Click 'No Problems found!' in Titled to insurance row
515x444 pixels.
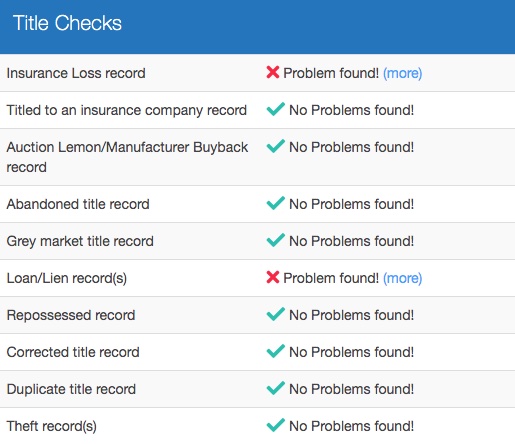click(352, 110)
